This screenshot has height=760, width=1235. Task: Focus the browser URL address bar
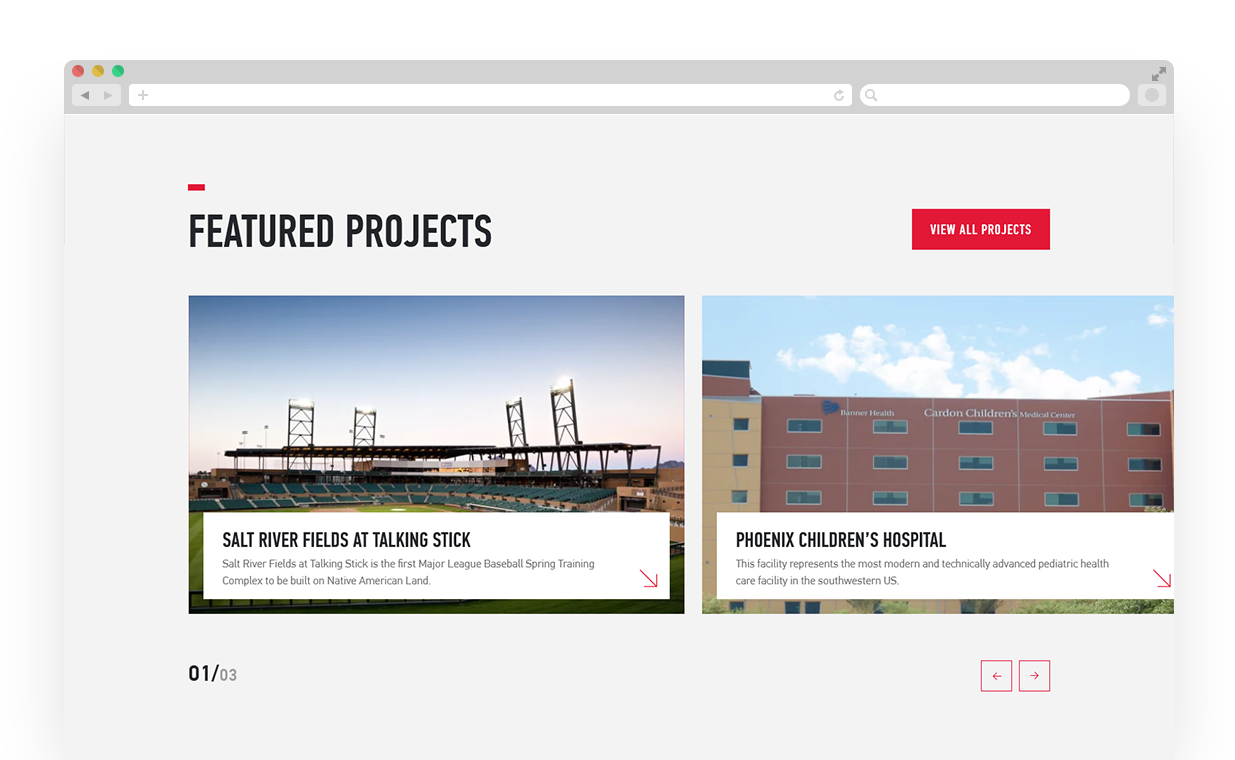pyautogui.click(x=490, y=95)
